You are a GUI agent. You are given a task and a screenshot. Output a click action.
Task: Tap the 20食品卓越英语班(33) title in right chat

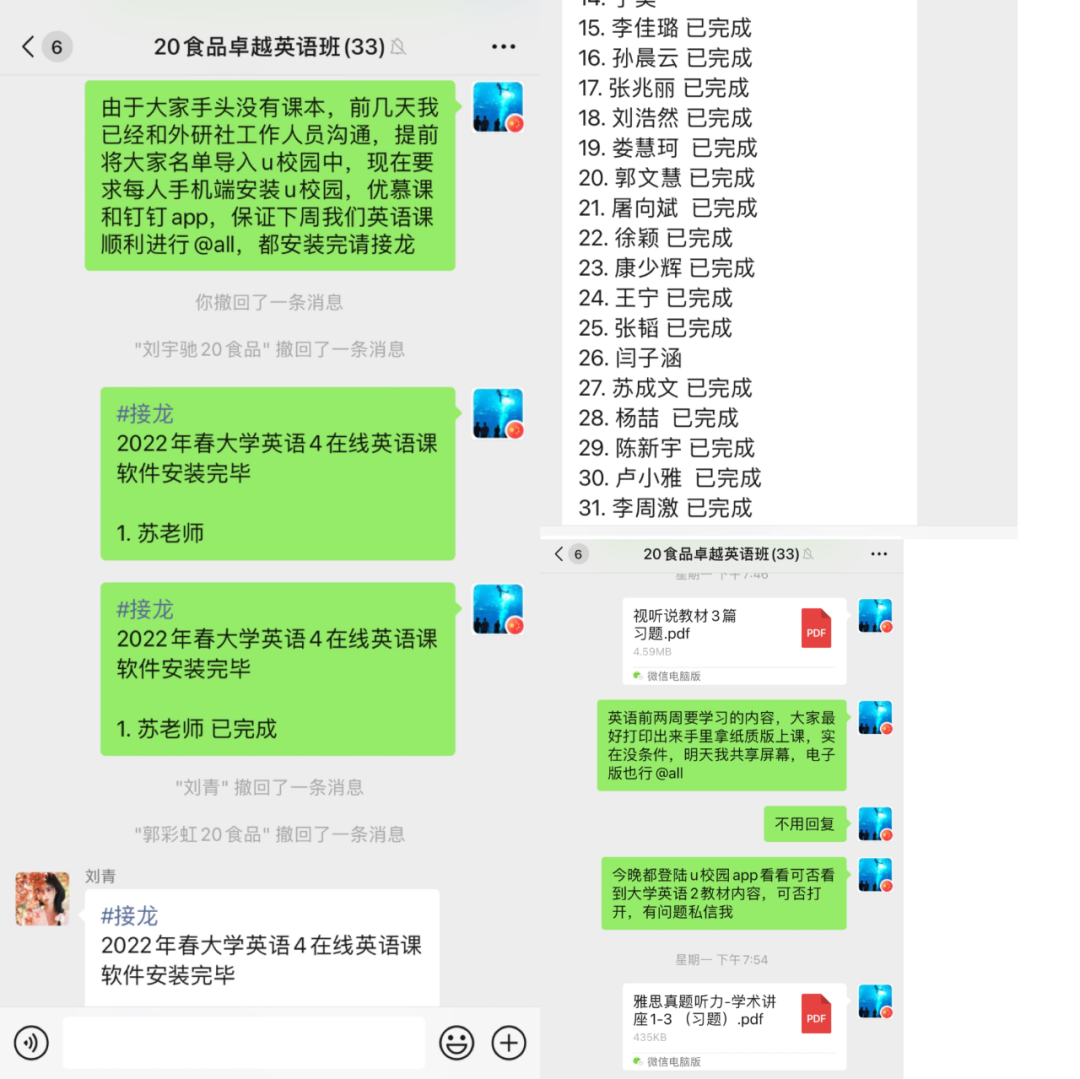pos(721,554)
